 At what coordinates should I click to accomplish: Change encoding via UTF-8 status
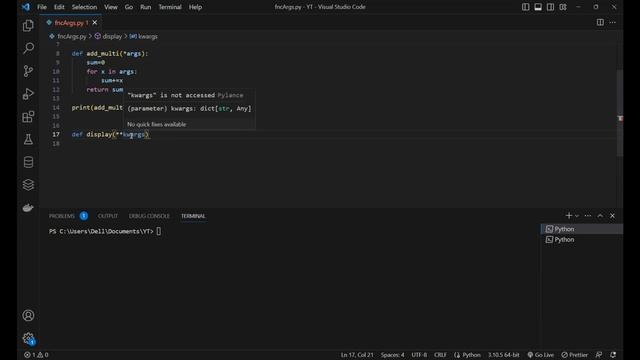(x=419, y=355)
